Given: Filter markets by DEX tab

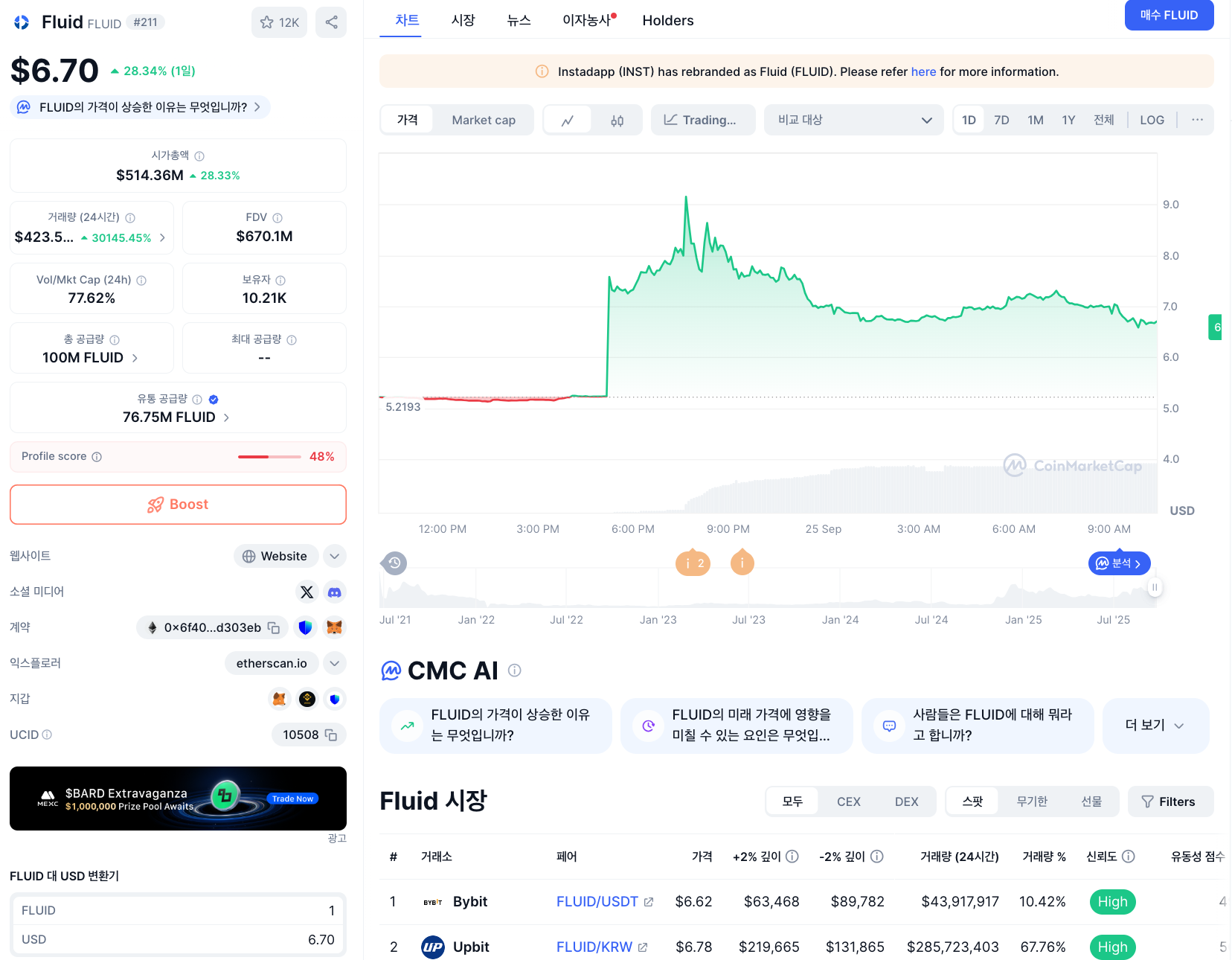Looking at the screenshot, I should coord(906,801).
